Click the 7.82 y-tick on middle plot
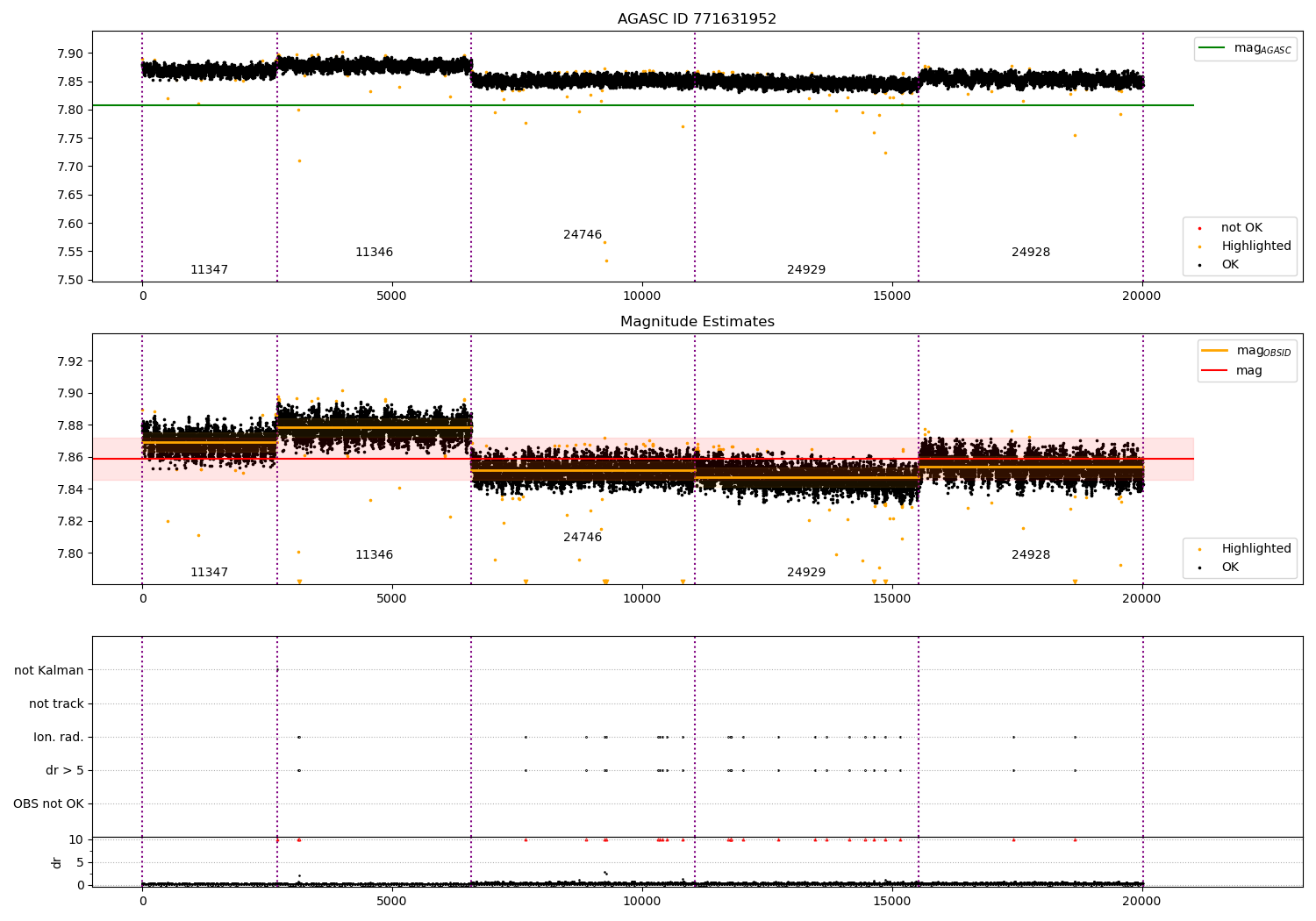 (70, 522)
